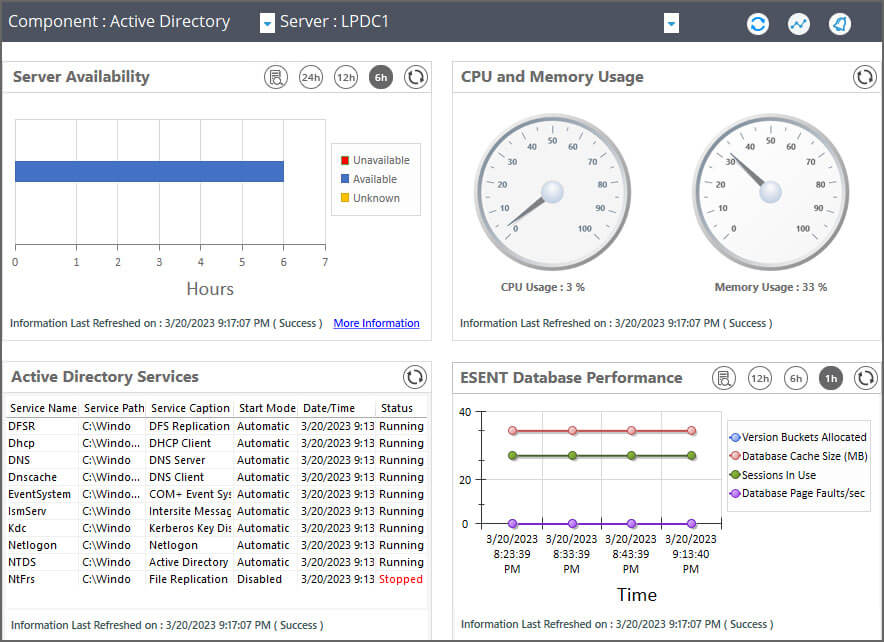The image size is (884, 642).
Task: Select 24h range for Server Availability
Action: (x=311, y=77)
